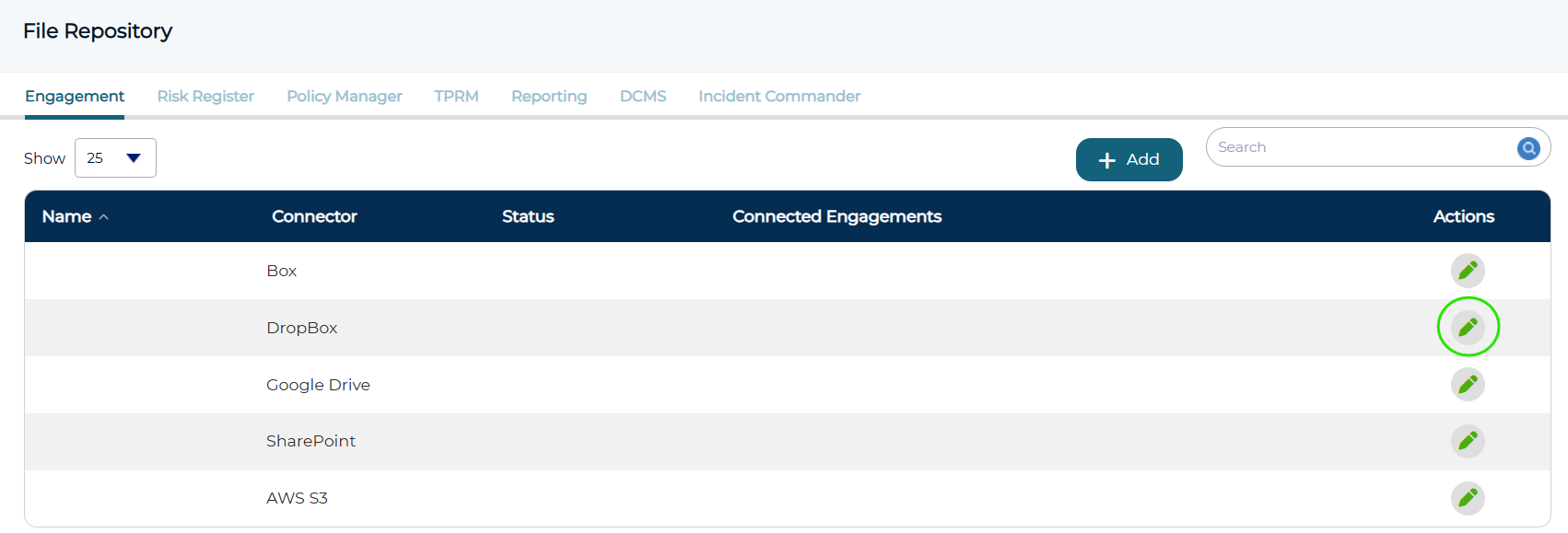Edit the DropBox connector row
This screenshot has height=533, width=1568.
(x=1468, y=327)
